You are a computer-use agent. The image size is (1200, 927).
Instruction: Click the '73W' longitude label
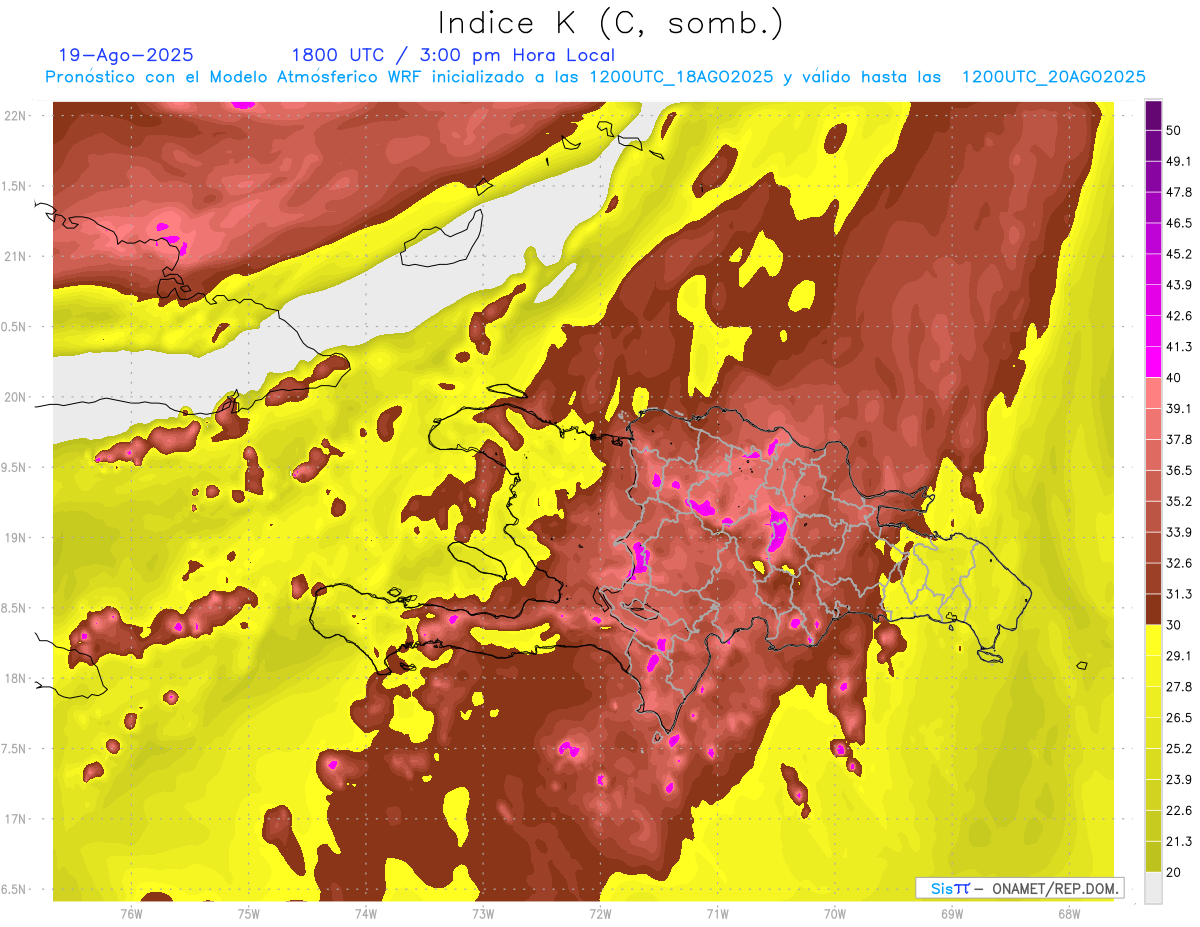point(483,913)
